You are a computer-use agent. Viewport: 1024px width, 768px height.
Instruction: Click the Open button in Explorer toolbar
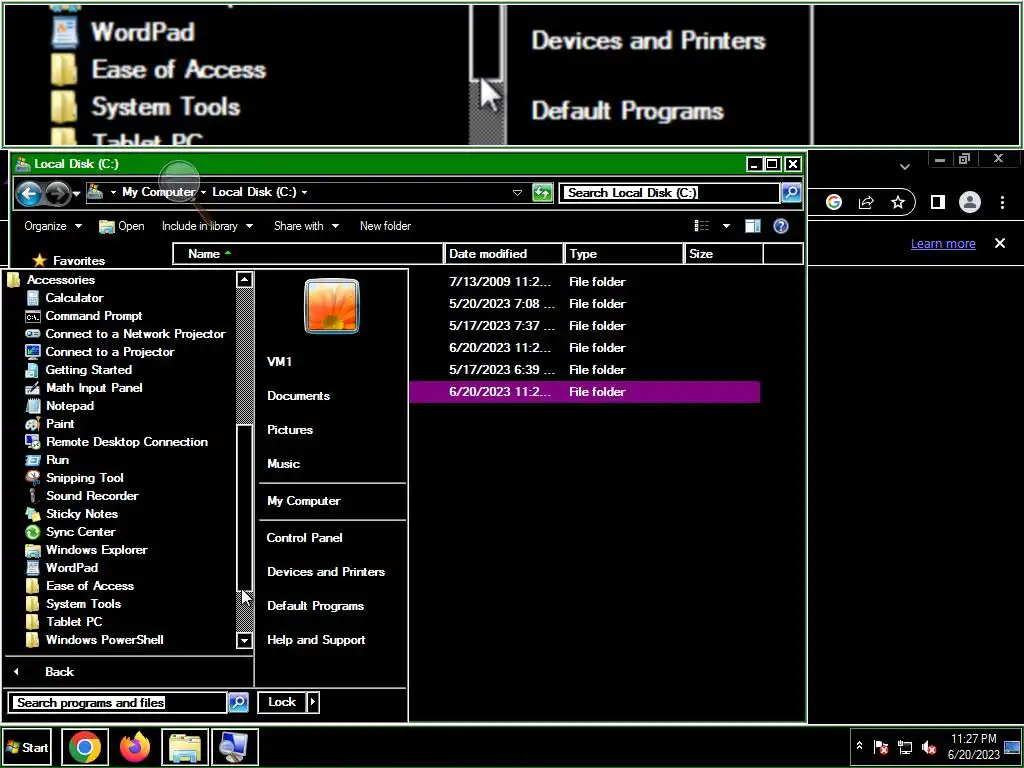[122, 226]
